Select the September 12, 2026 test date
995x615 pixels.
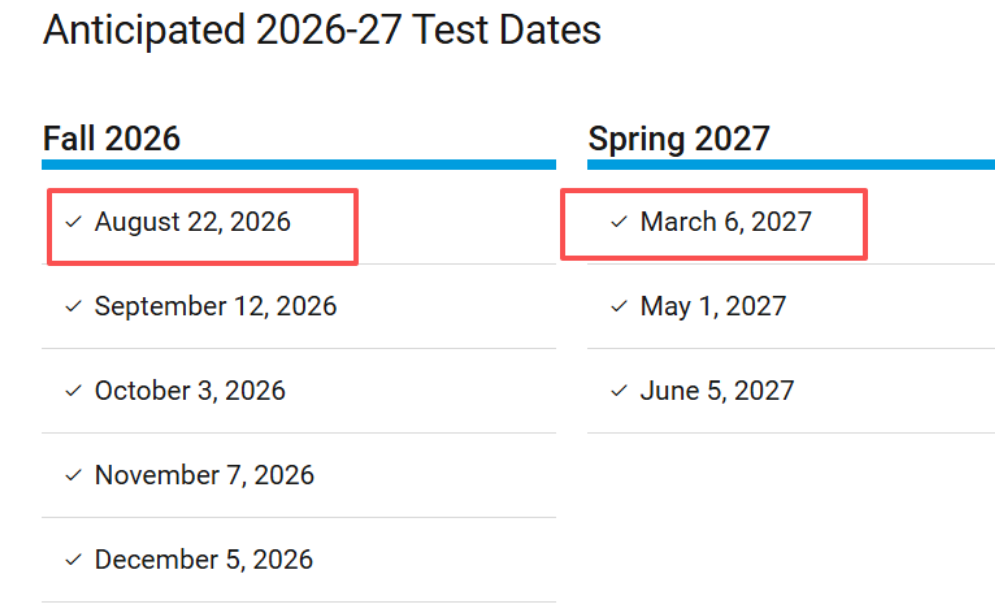pyautogui.click(x=215, y=306)
